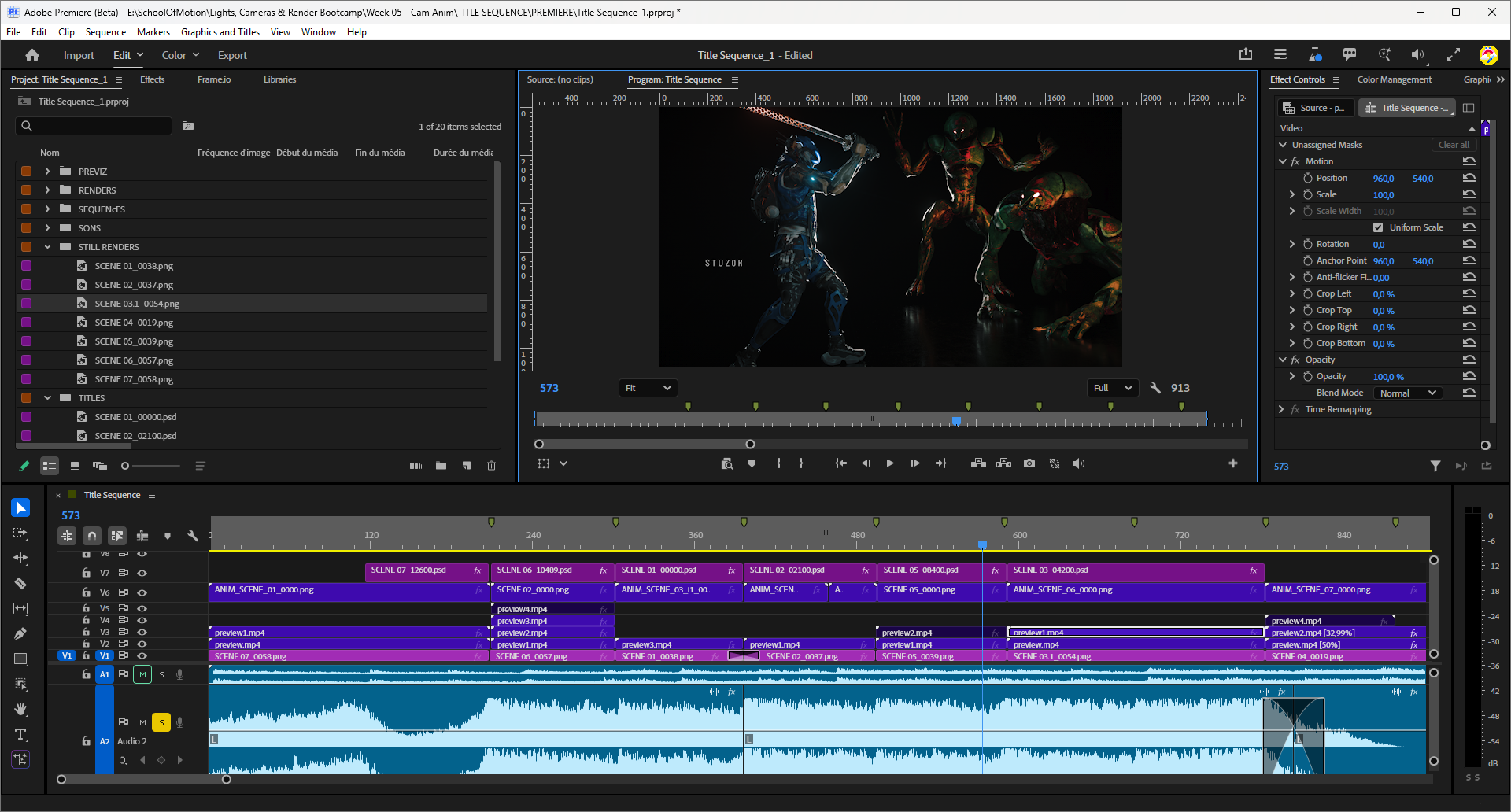The width and height of the screenshot is (1511, 812).
Task: Go to In point
Action: (x=840, y=463)
